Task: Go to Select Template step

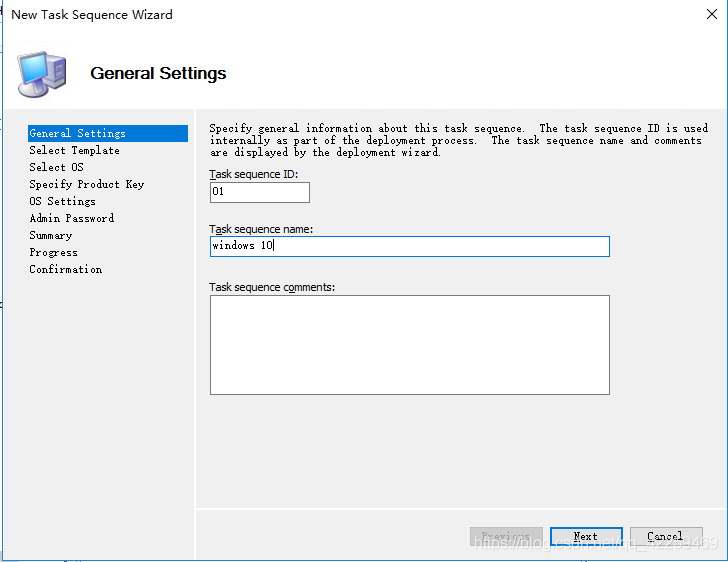Action: point(74,151)
